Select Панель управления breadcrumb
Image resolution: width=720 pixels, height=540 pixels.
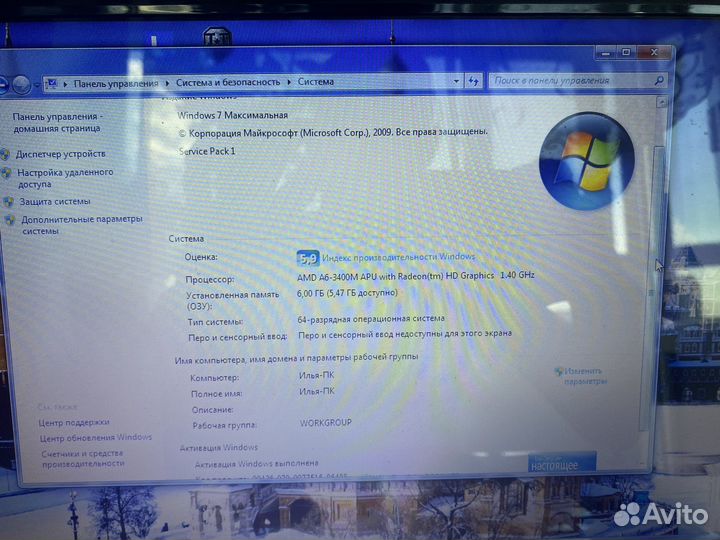pyautogui.click(x=116, y=84)
